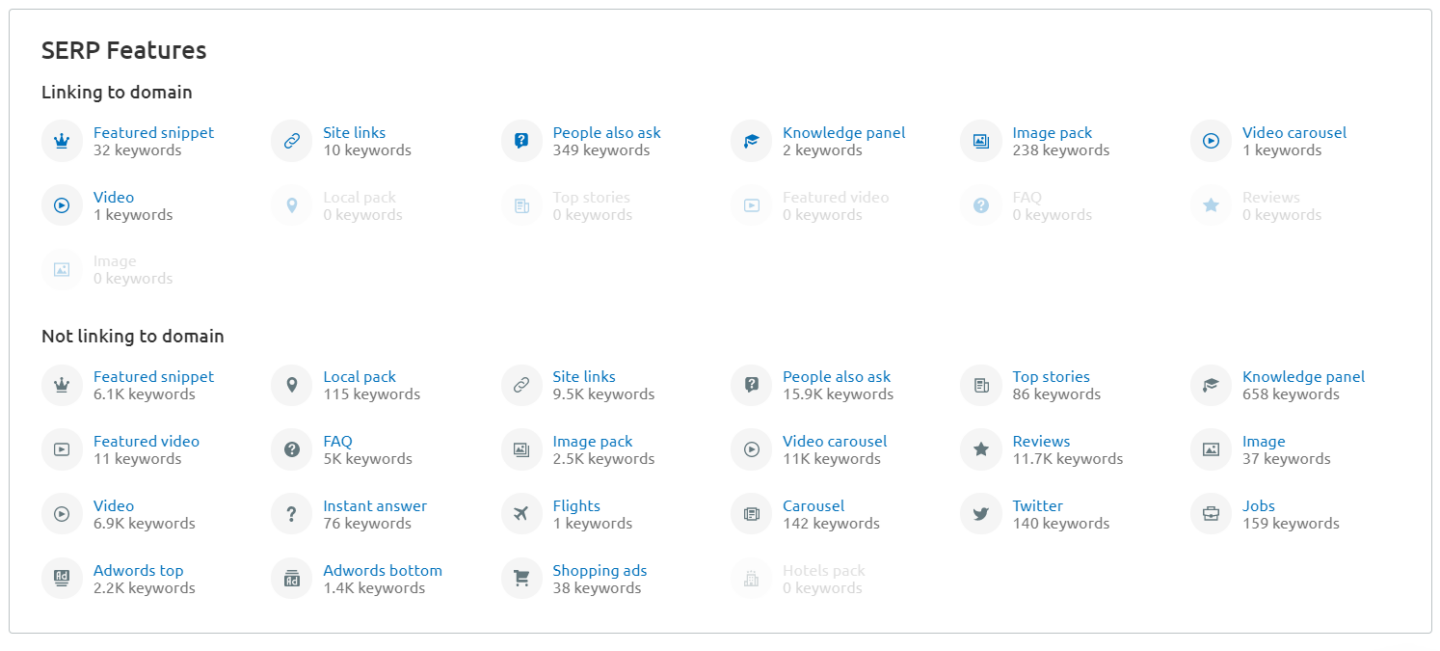Click the chain icon for Site links with 10 keywords
Viewport: 1440px width, 651px height.
[x=291, y=141]
